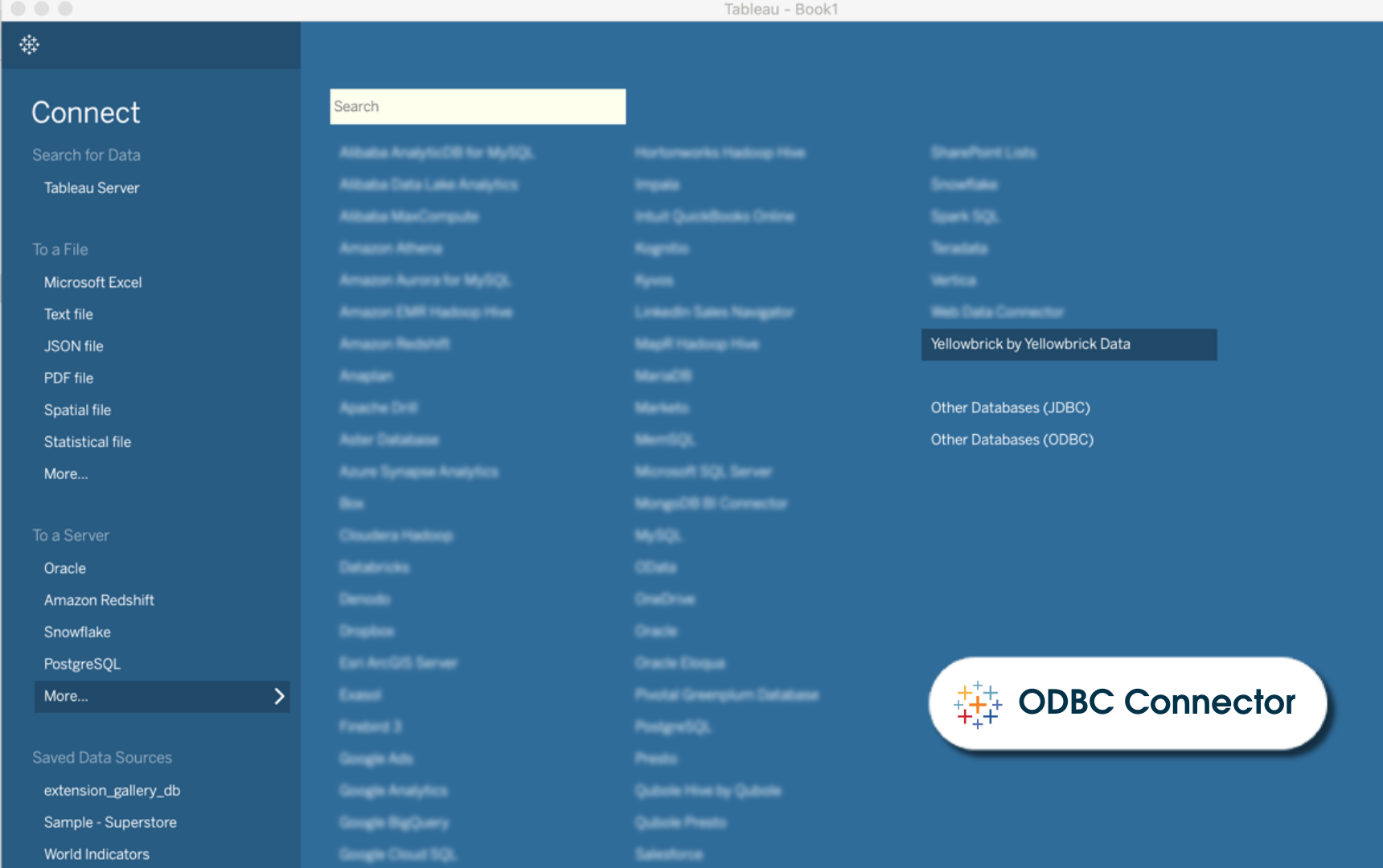Viewport: 1383px width, 868px height.
Task: Open PostgreSQL server connection
Action: (82, 664)
